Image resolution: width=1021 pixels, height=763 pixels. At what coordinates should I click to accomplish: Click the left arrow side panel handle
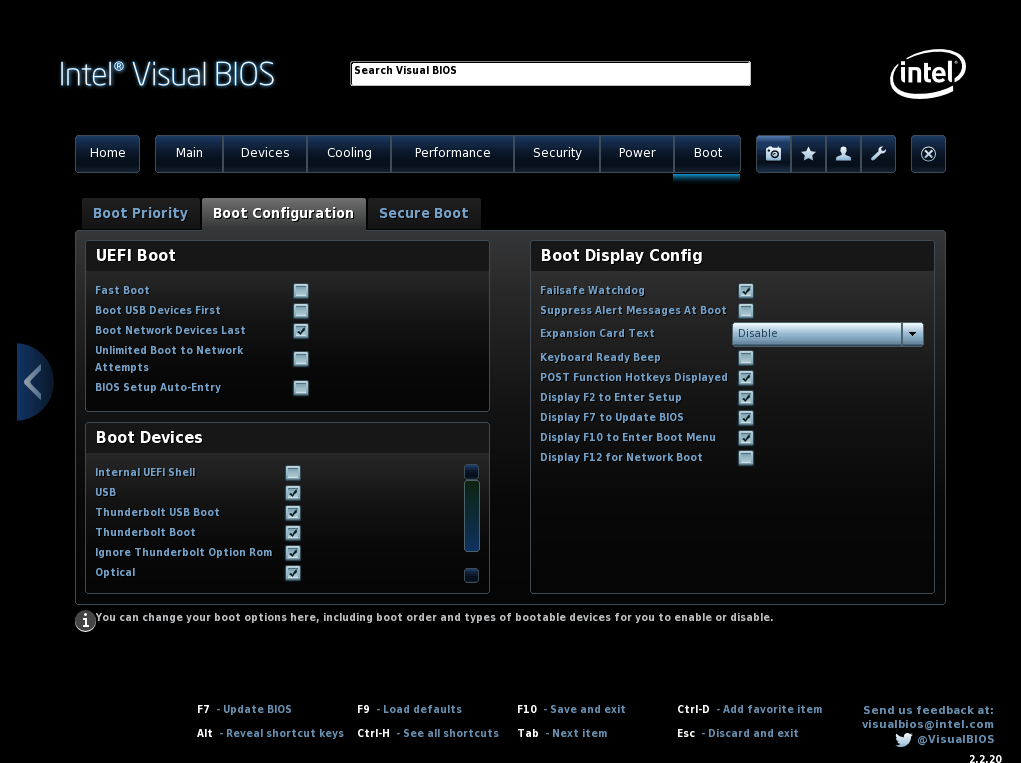[35, 382]
